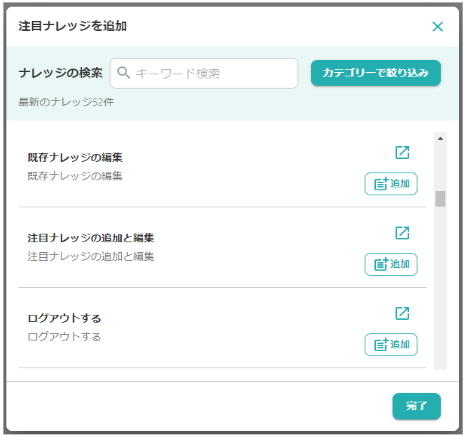Add ログアウトする via 追加 button

[391, 344]
